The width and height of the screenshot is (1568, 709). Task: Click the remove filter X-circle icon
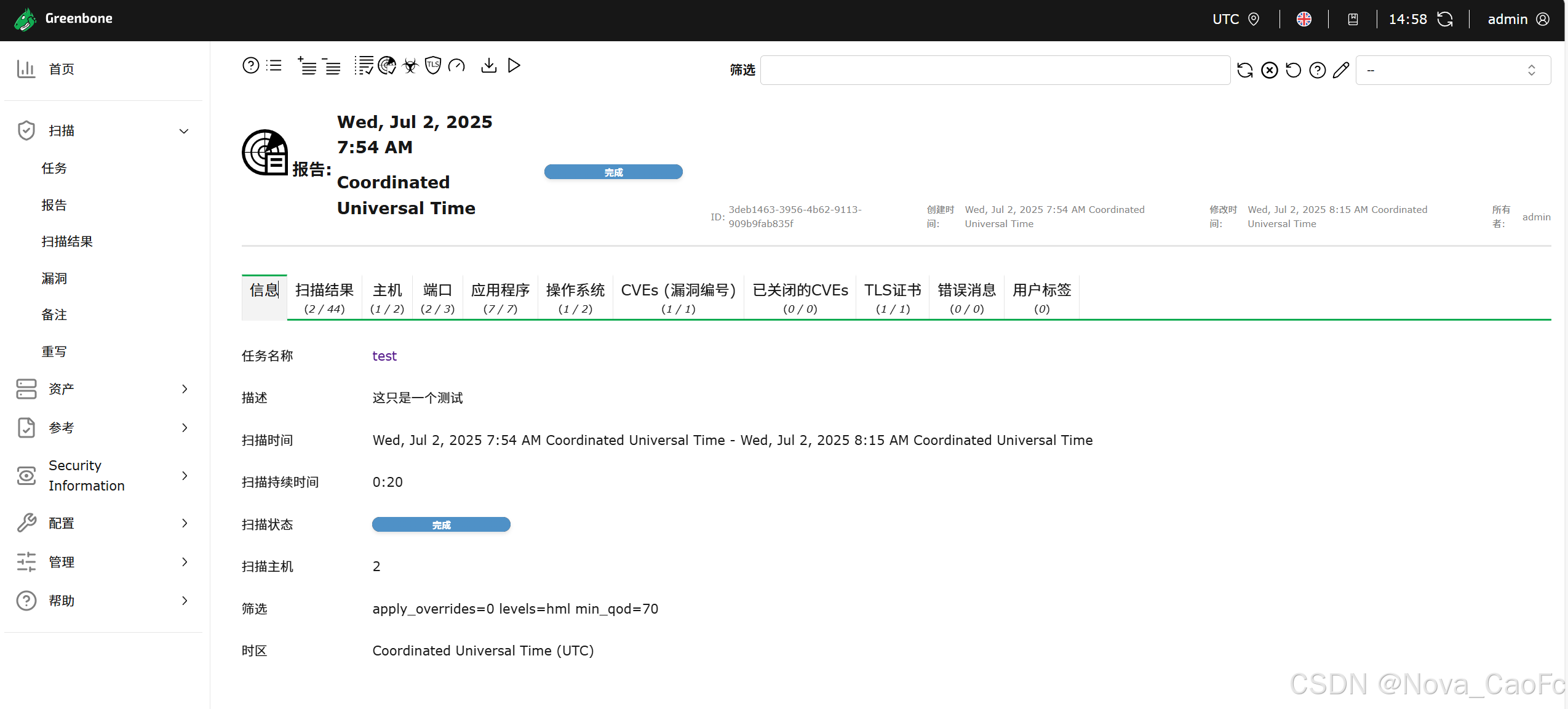(1269, 70)
